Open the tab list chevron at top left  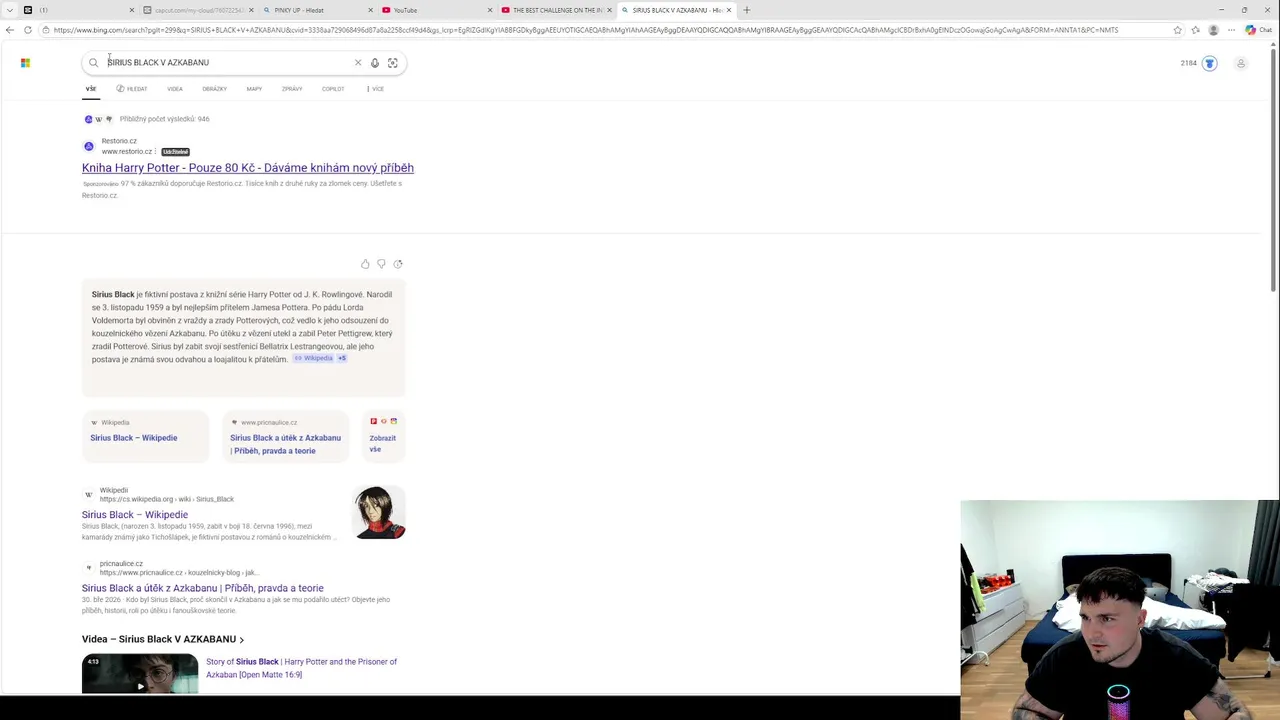tap(9, 10)
